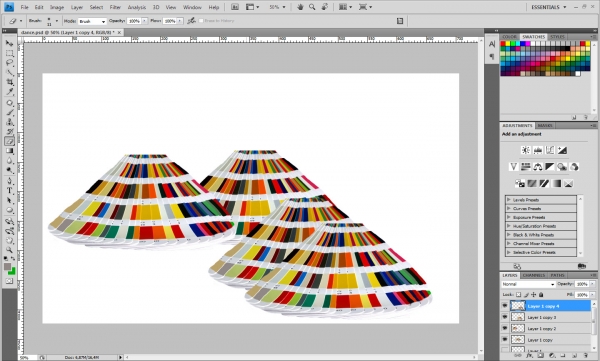Add a layer style (fx) button
The image size is (600, 361).
click(529, 356)
